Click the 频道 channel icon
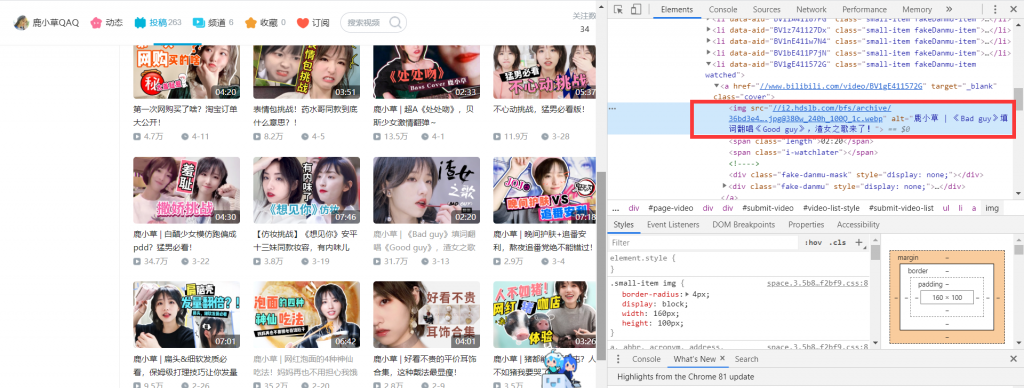This screenshot has width=1024, height=388. point(199,23)
